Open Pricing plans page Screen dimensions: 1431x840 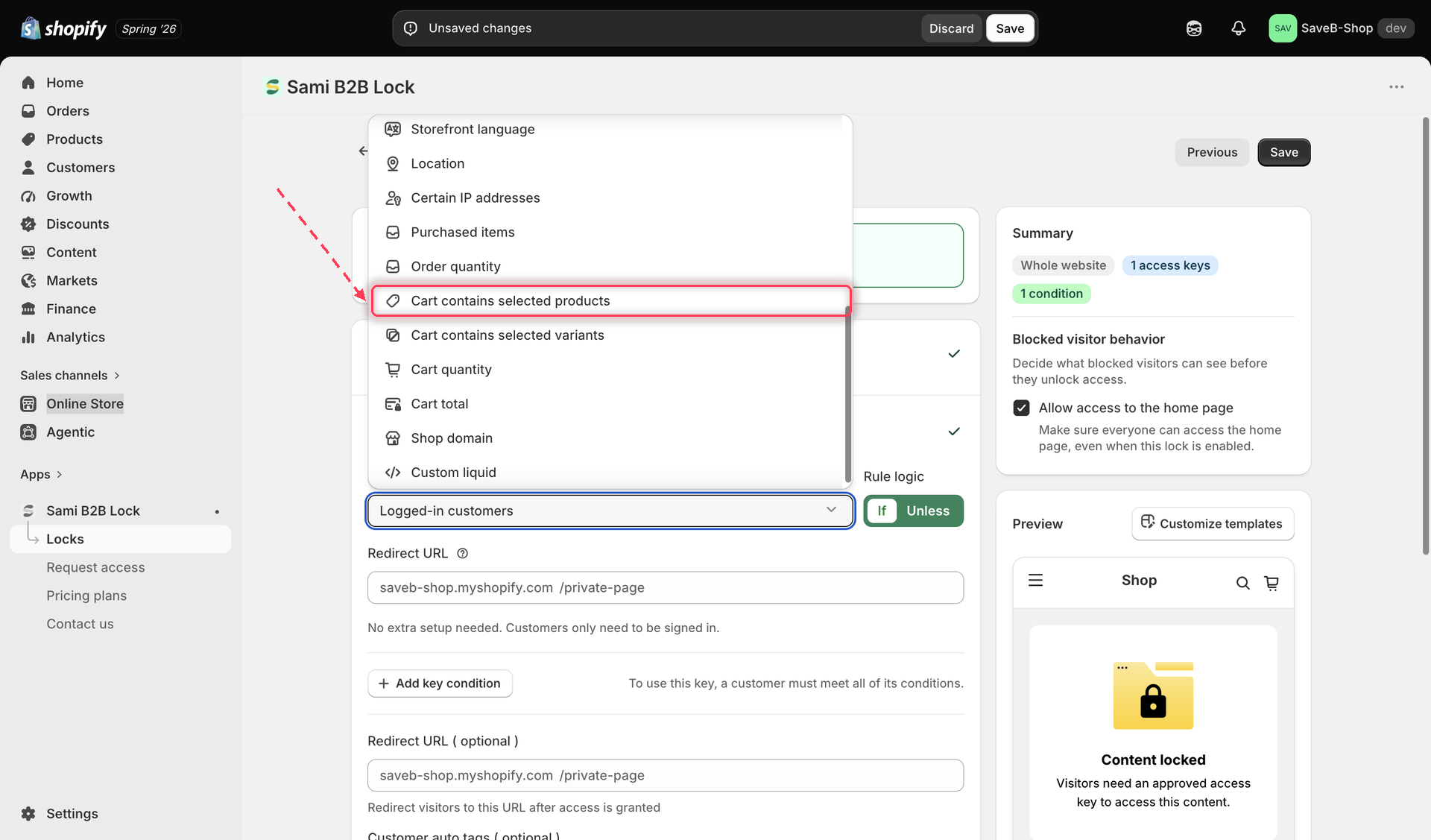[86, 596]
